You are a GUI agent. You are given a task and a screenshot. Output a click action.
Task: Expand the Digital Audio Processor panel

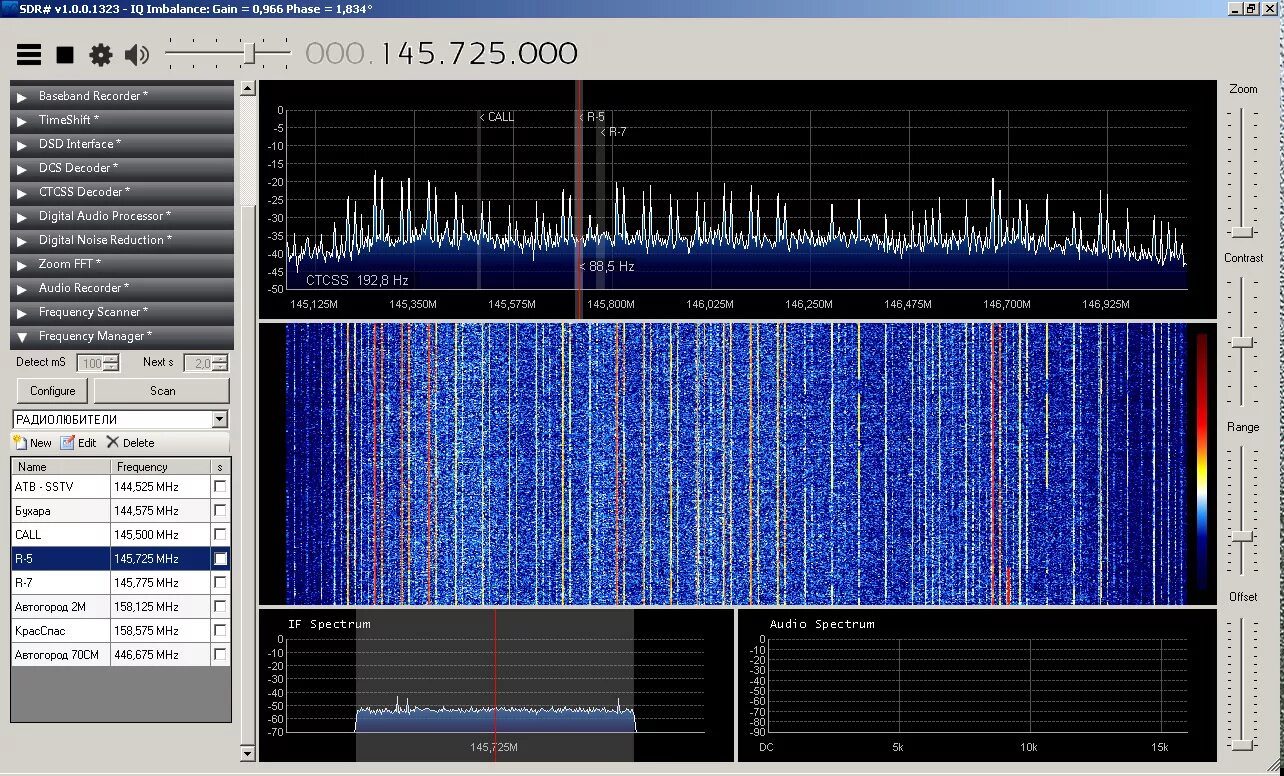click(x=122, y=216)
